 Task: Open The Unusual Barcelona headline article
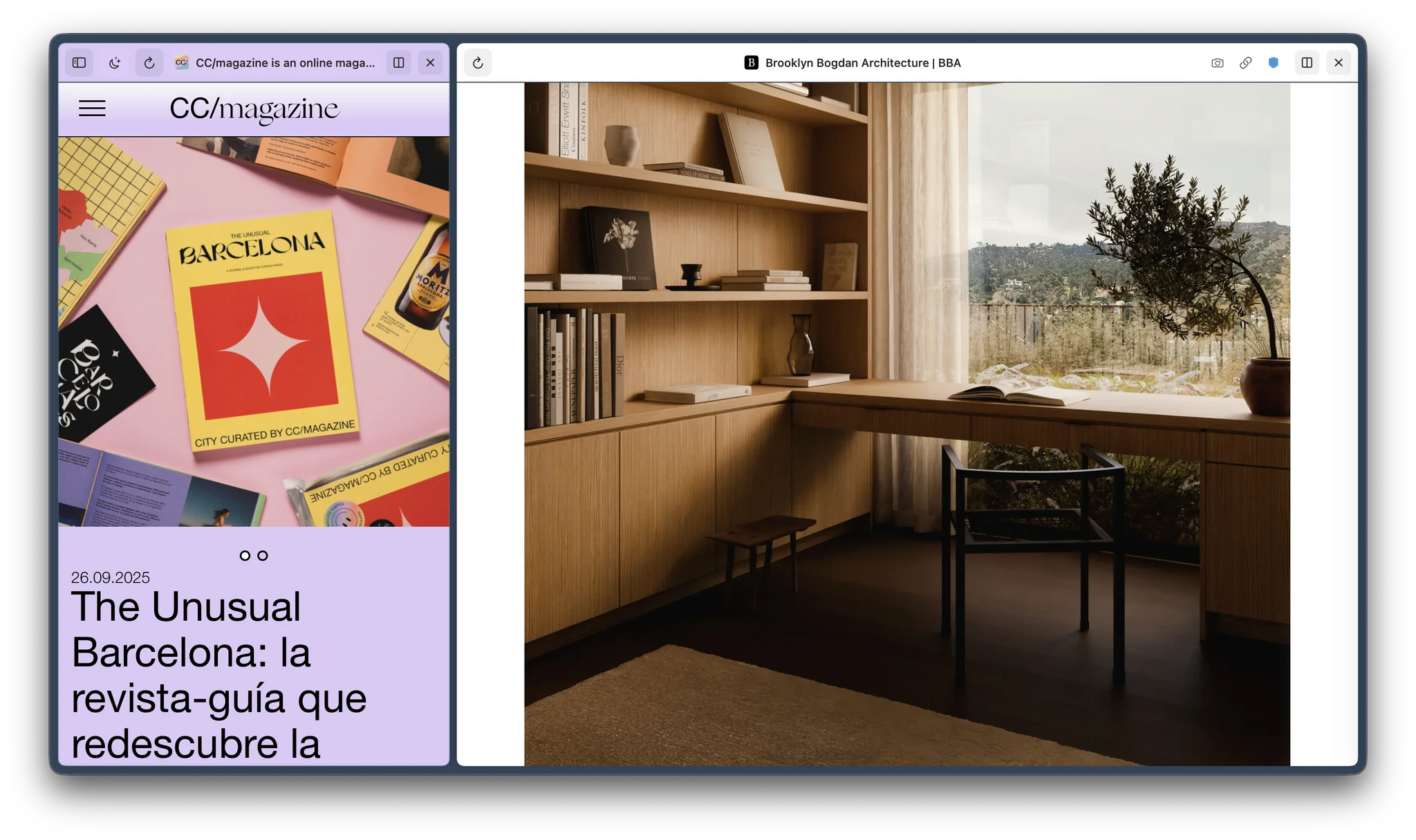(218, 674)
